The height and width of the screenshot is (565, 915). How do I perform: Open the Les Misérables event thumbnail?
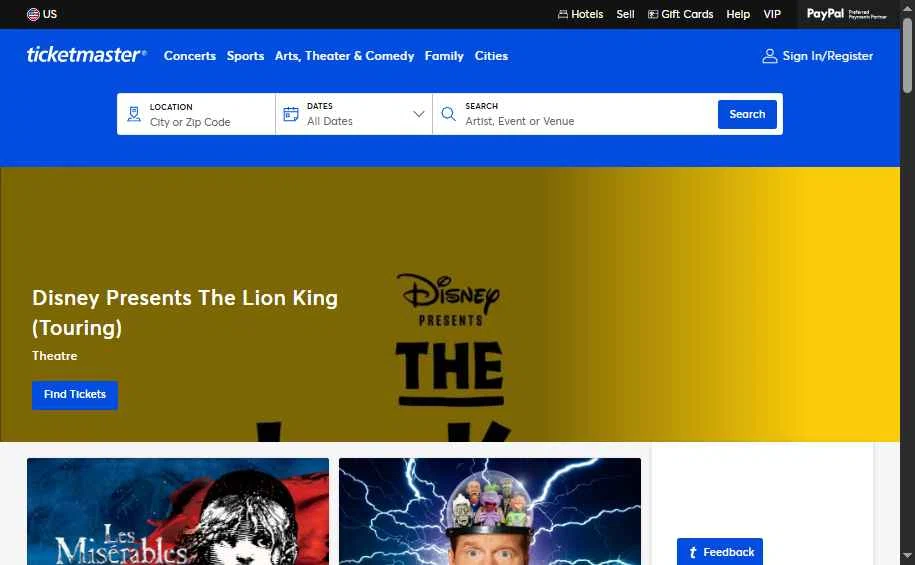click(x=178, y=511)
